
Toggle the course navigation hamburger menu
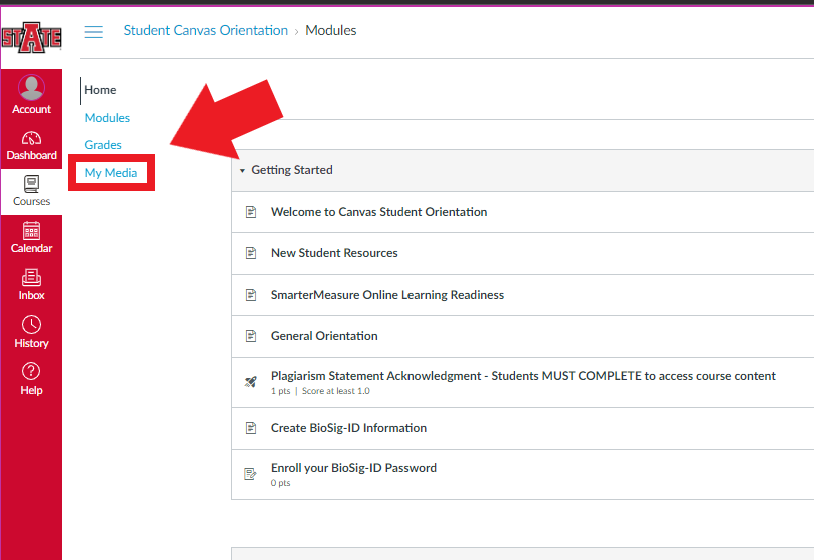tap(93, 32)
